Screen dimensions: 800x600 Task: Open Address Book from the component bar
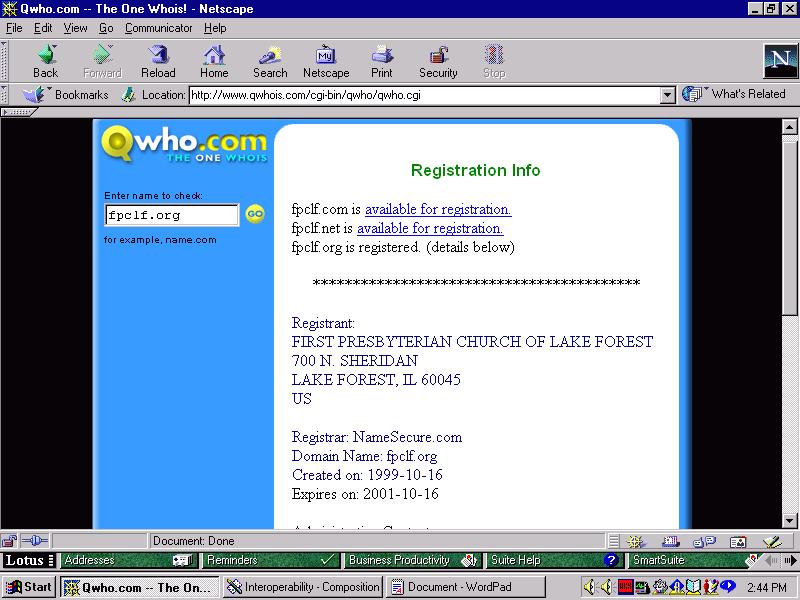[738, 541]
